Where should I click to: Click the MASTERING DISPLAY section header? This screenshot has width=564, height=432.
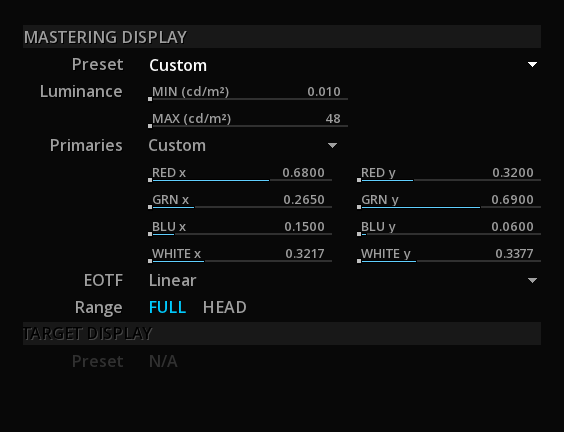[282, 37]
